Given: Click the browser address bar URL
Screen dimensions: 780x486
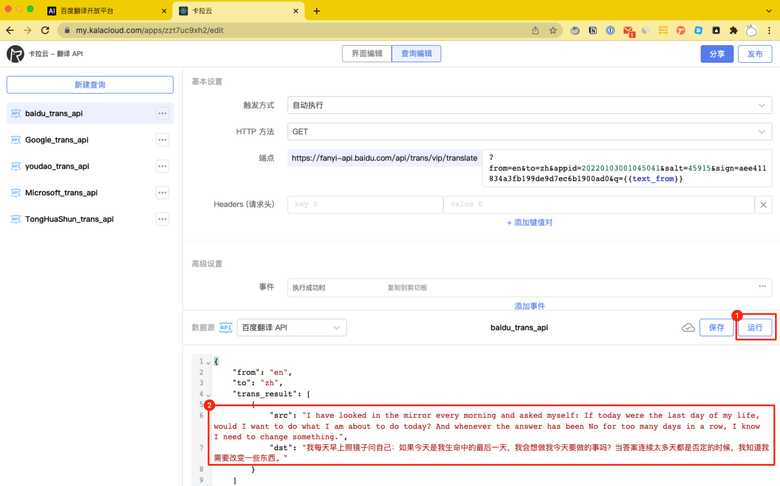Looking at the screenshot, I should coord(150,30).
